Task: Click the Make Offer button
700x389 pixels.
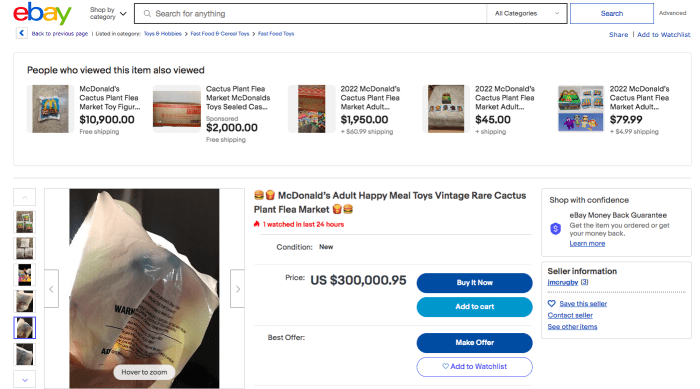Action: [475, 343]
